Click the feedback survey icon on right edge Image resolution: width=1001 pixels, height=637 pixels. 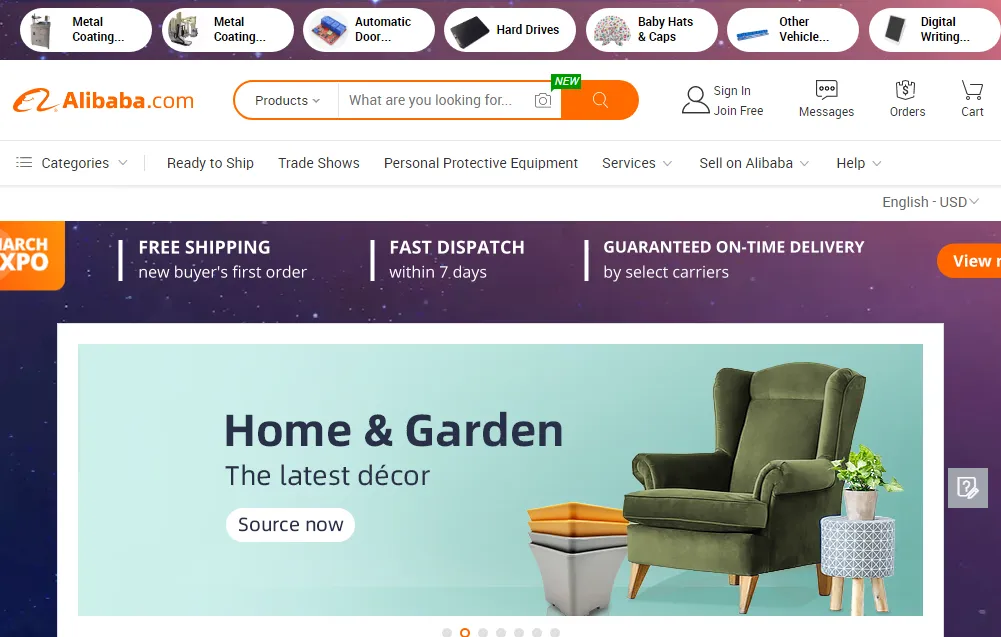click(x=967, y=488)
